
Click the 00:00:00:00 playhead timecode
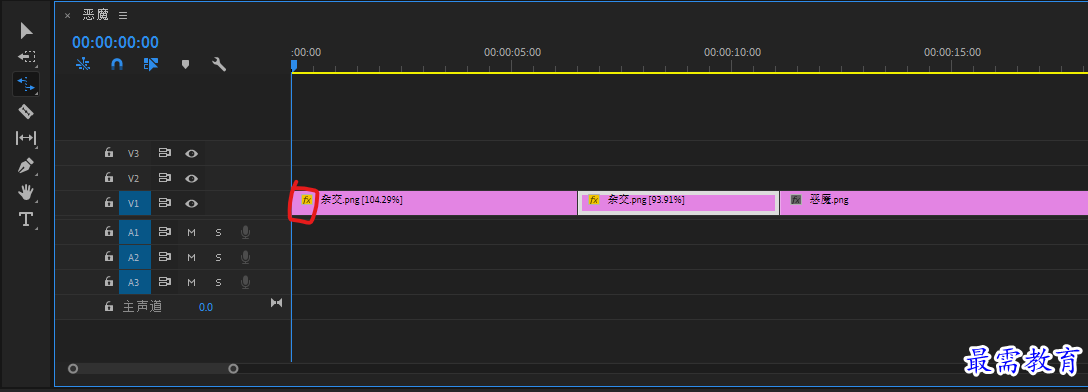coord(115,43)
